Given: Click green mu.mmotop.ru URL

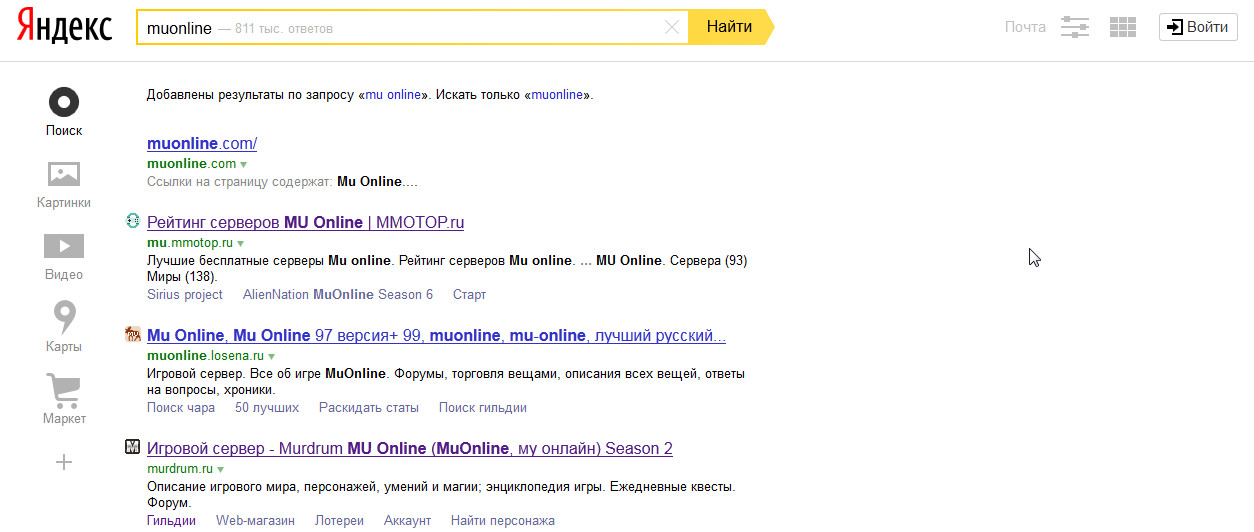Looking at the screenshot, I should [190, 242].
